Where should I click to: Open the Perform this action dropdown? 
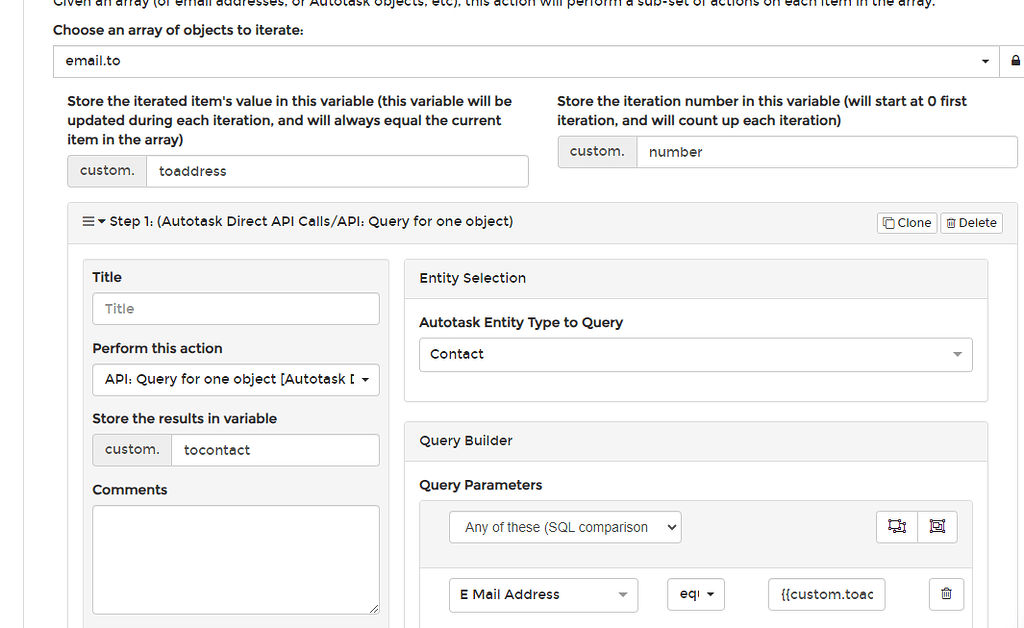[x=235, y=380]
